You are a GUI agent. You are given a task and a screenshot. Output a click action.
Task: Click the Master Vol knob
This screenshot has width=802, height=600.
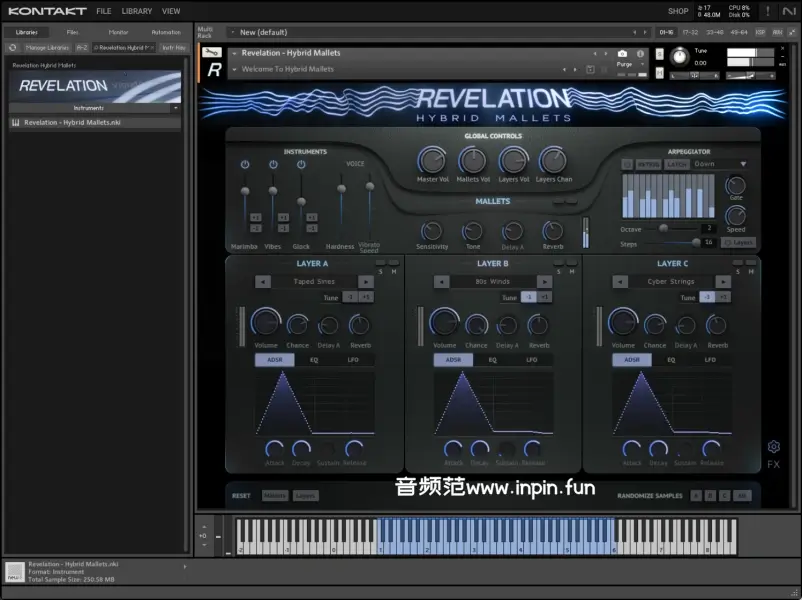432,160
